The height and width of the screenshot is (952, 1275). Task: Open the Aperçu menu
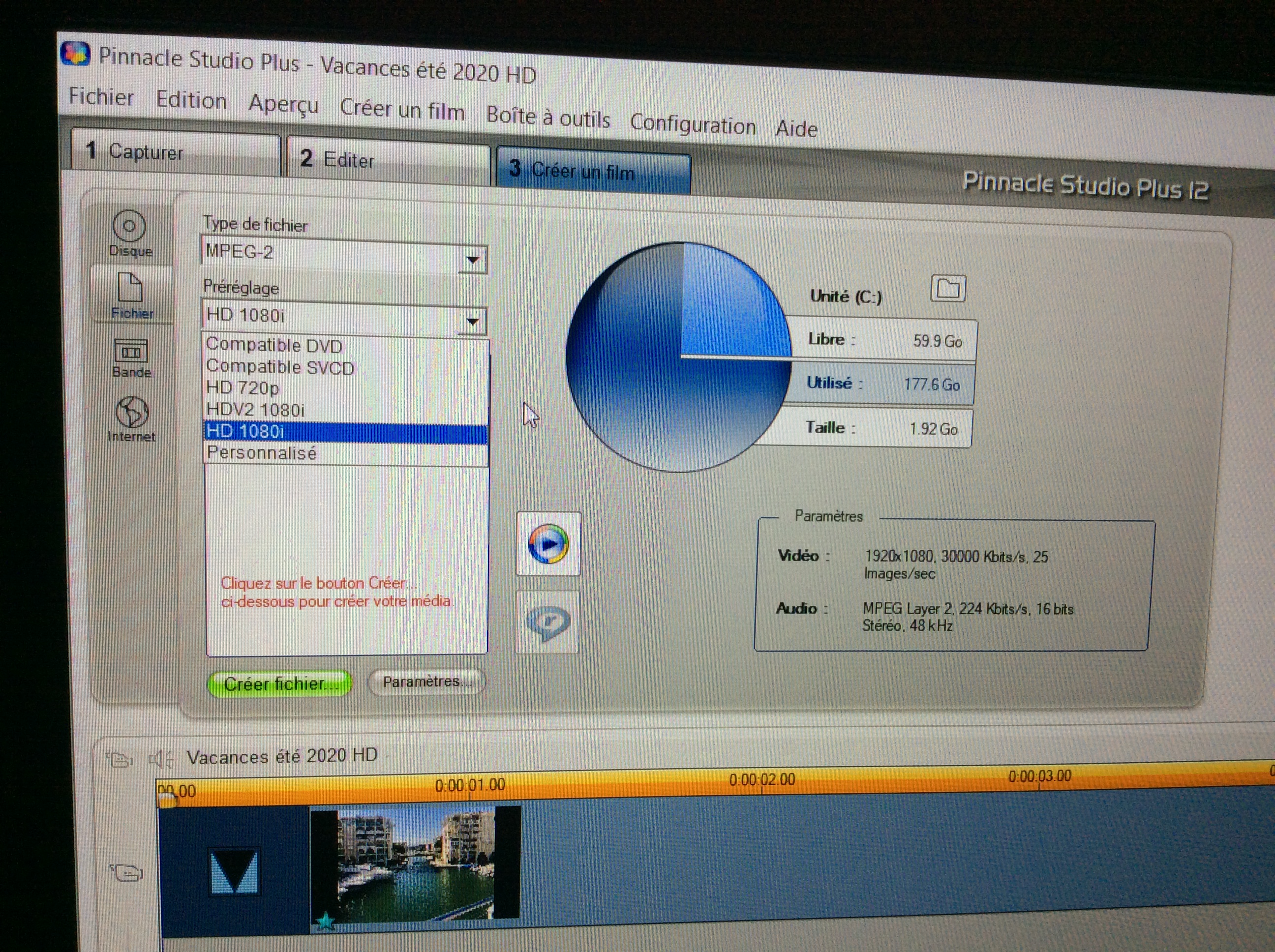click(x=283, y=105)
